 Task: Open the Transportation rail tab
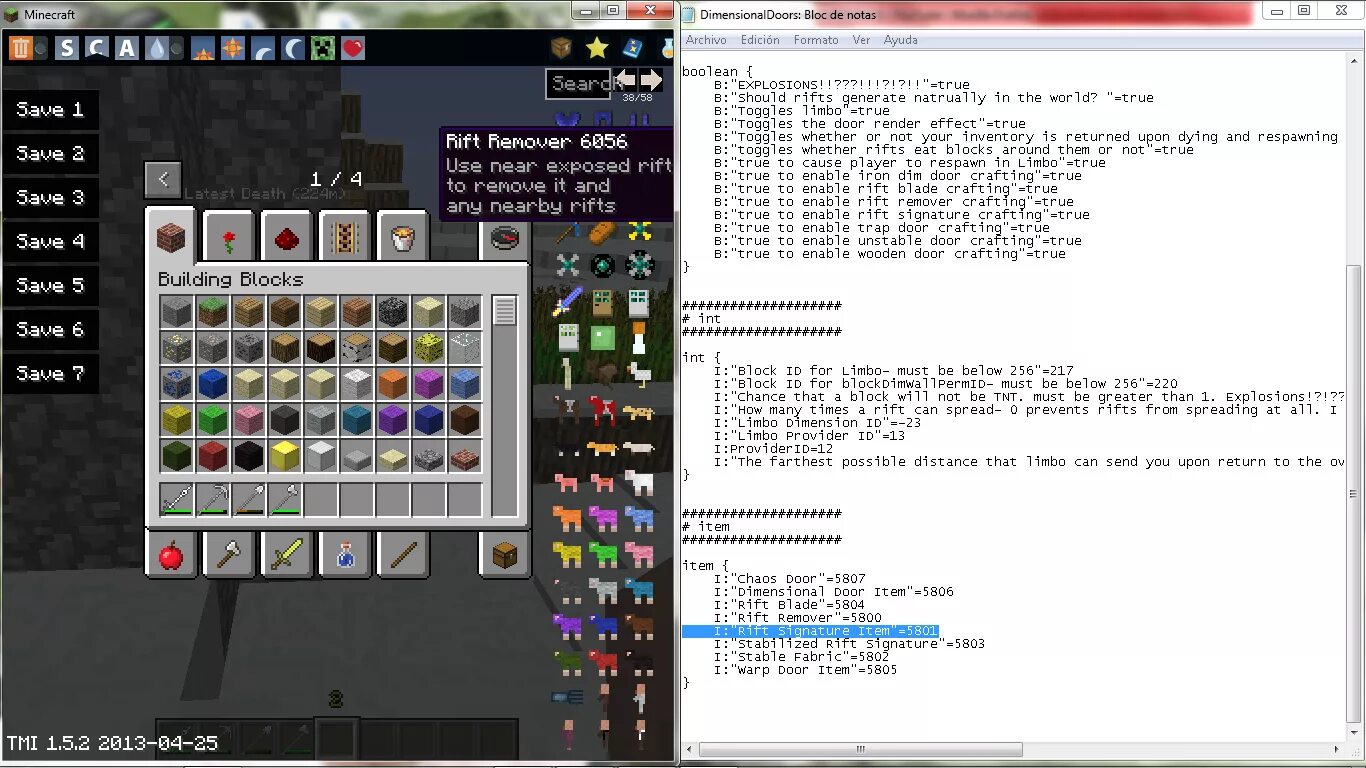tap(345, 238)
